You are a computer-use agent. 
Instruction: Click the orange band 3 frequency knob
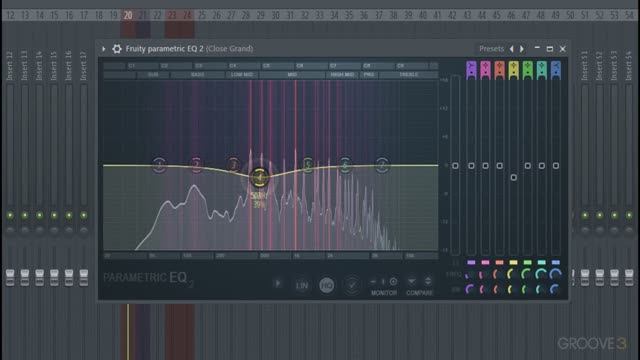coord(498,275)
